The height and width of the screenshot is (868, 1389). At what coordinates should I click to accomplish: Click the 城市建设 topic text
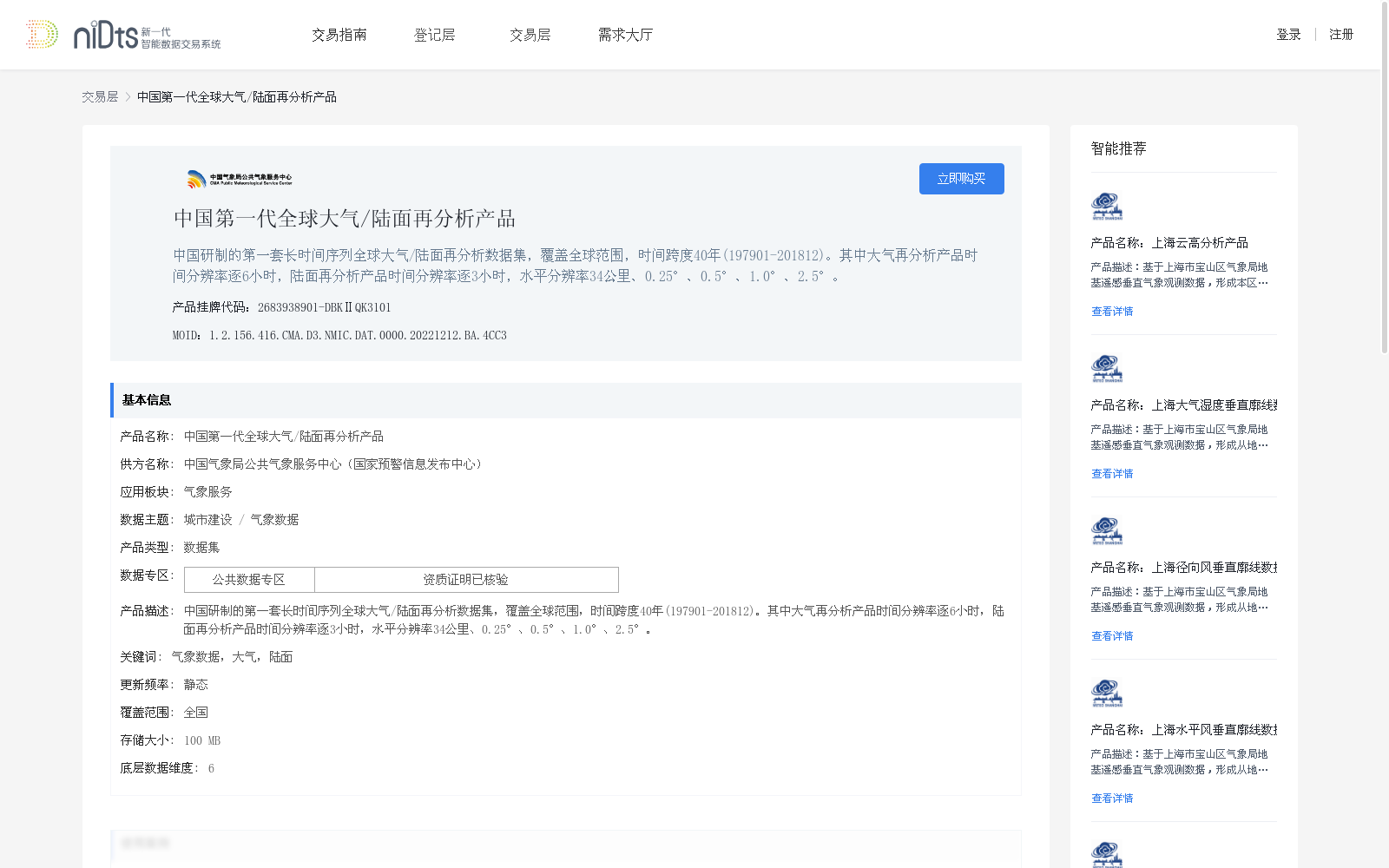tap(208, 520)
